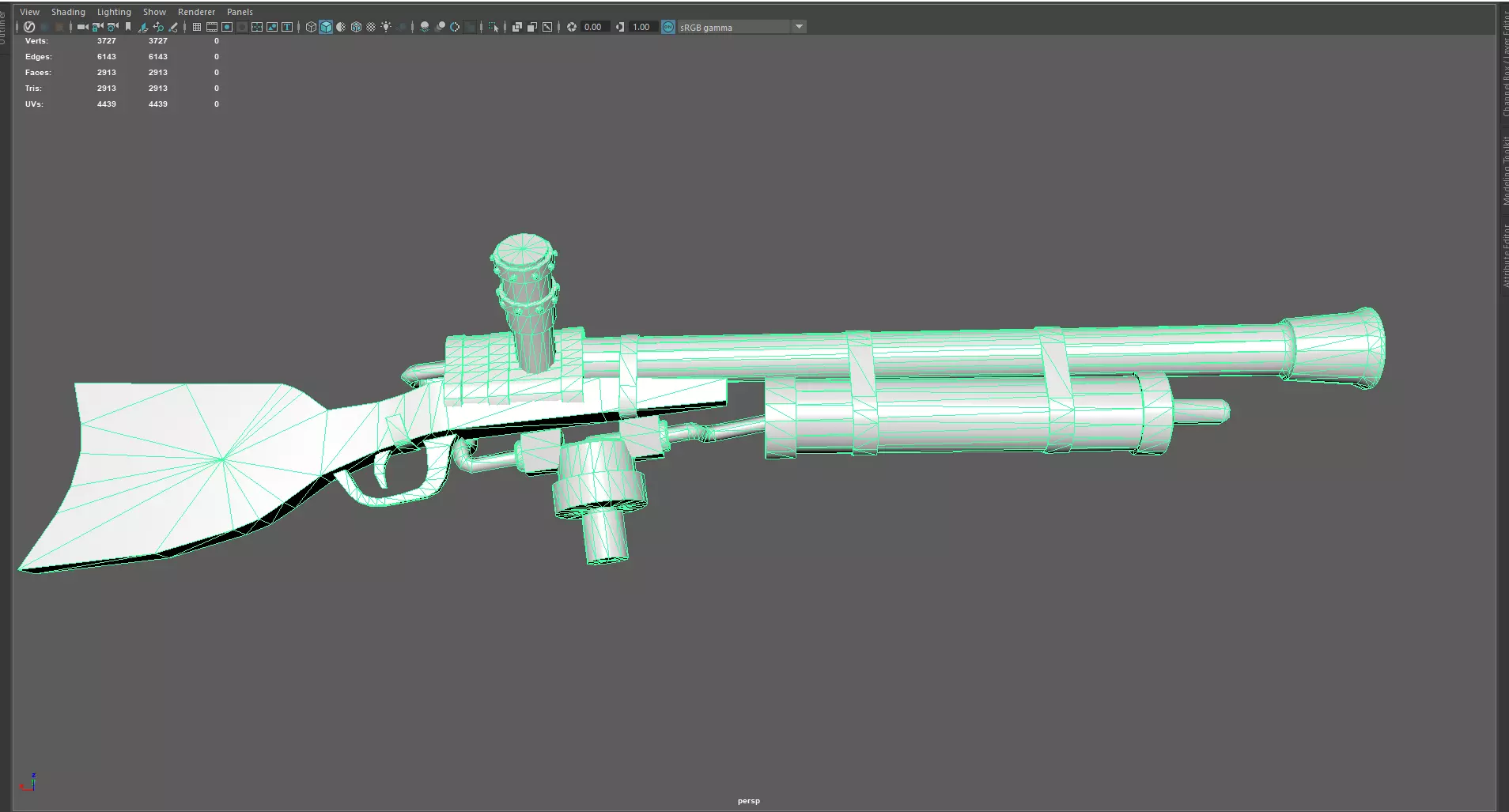
Task: Toggle the Lock Camera icon
Action: click(97, 27)
